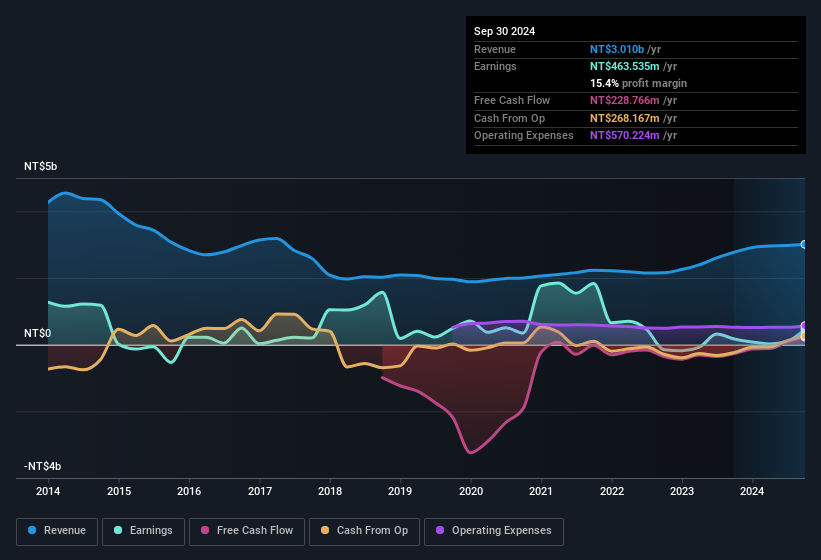The width and height of the screenshot is (821, 560).
Task: Click the 2016 x-axis label
Action: [189, 491]
